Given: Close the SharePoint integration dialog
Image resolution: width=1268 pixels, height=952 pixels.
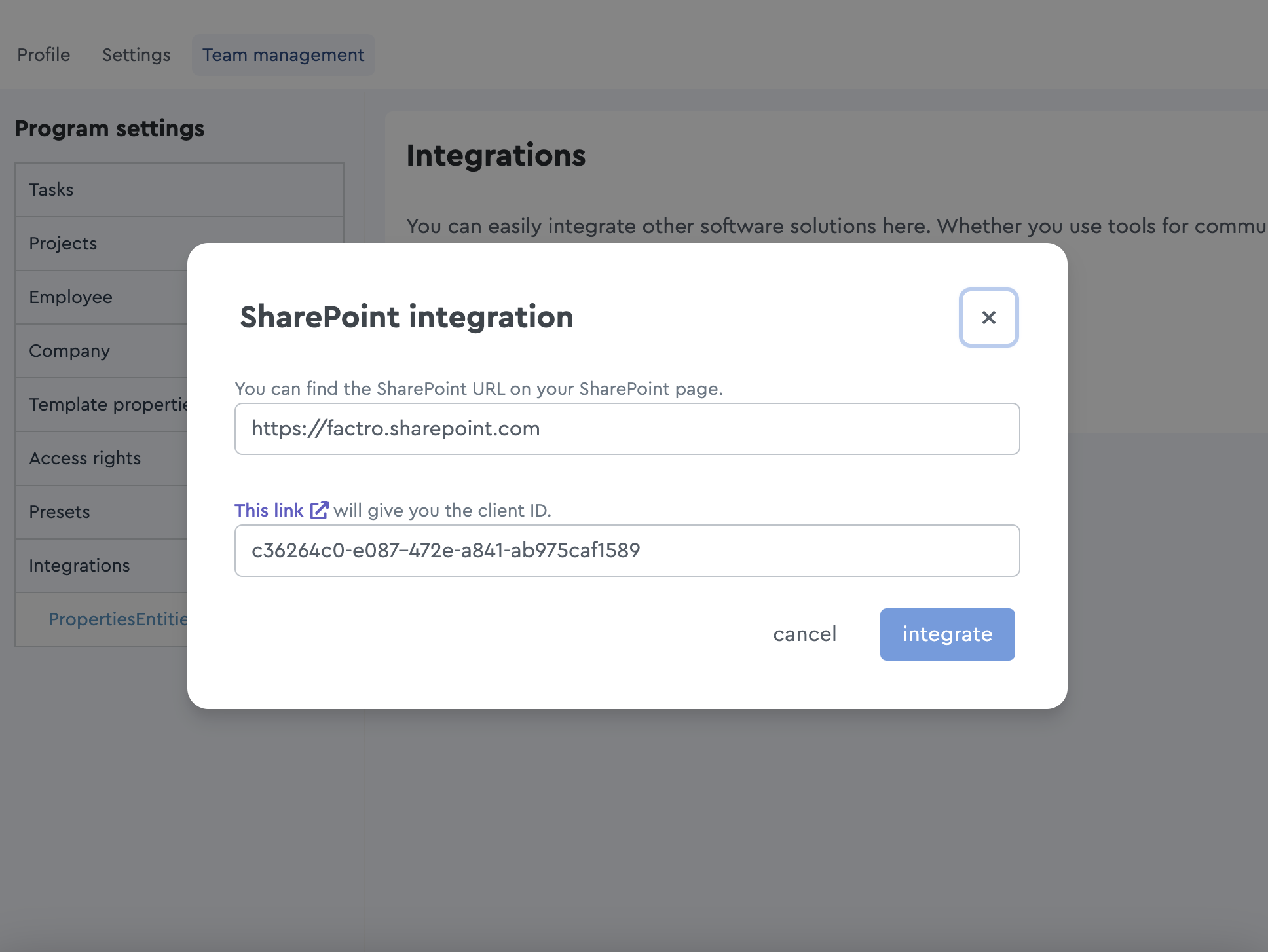Looking at the screenshot, I should pyautogui.click(x=988, y=318).
